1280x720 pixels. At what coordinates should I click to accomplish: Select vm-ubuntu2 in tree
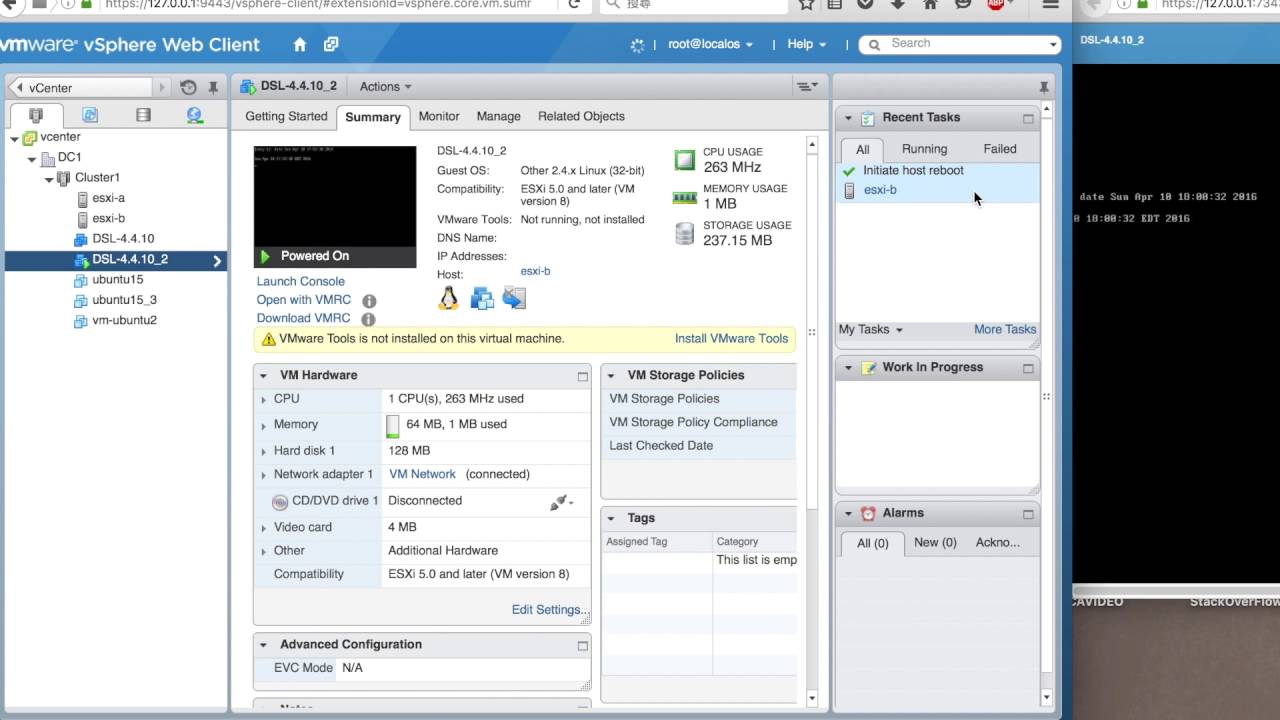pos(124,320)
